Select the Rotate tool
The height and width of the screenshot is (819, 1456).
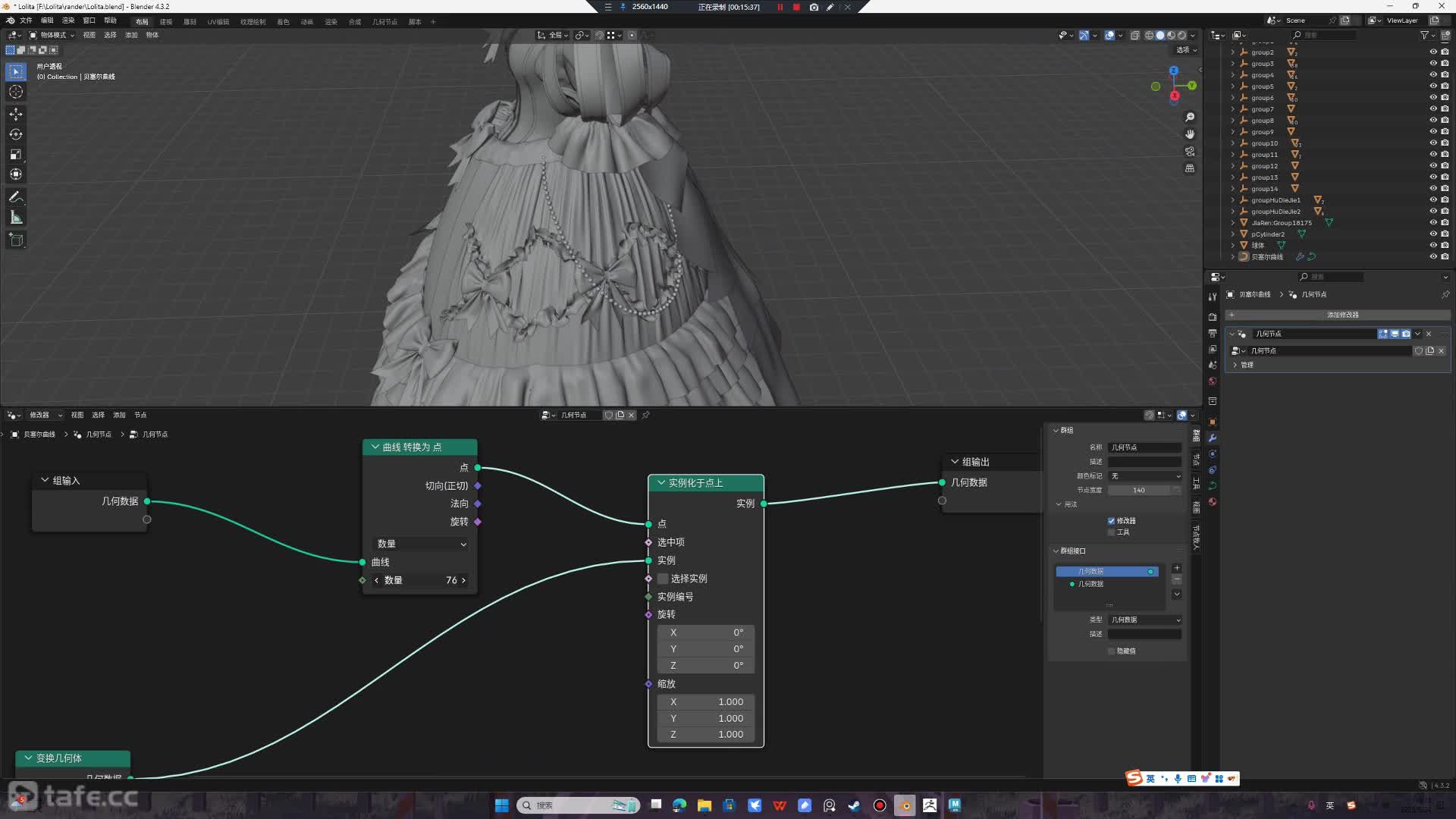tap(16, 134)
